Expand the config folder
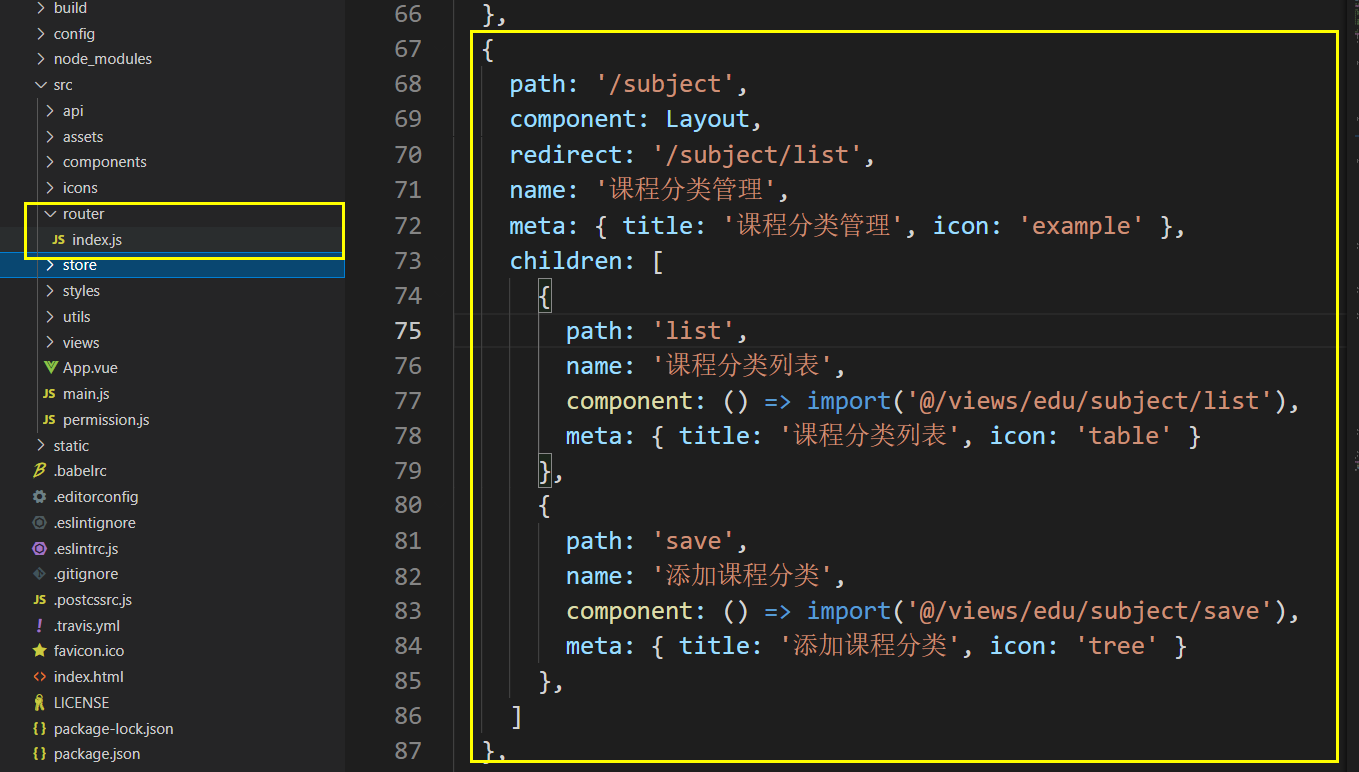1359x772 pixels. point(40,34)
